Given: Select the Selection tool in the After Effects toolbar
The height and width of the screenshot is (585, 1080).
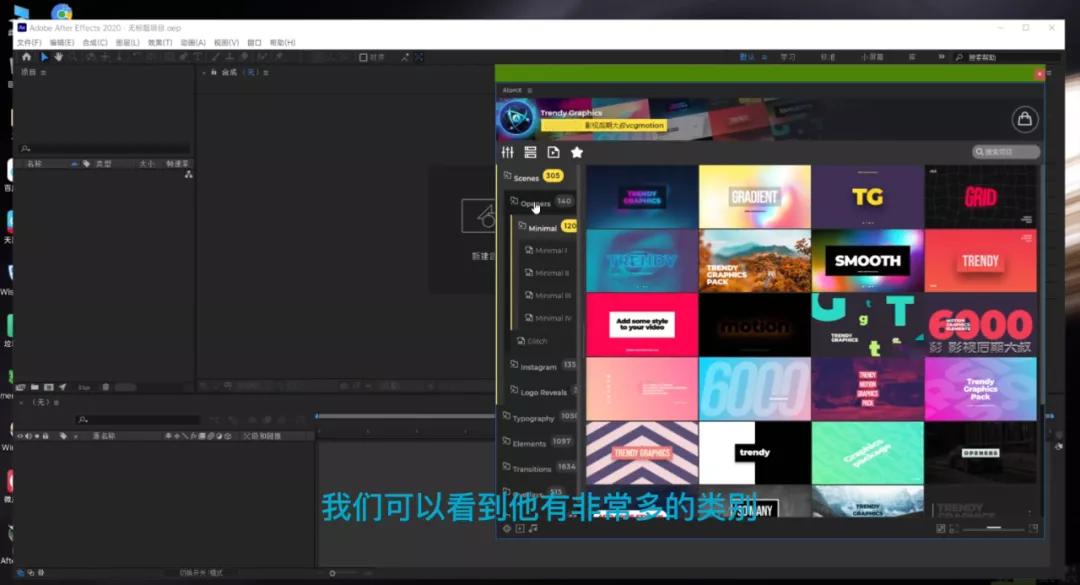Looking at the screenshot, I should (44, 57).
